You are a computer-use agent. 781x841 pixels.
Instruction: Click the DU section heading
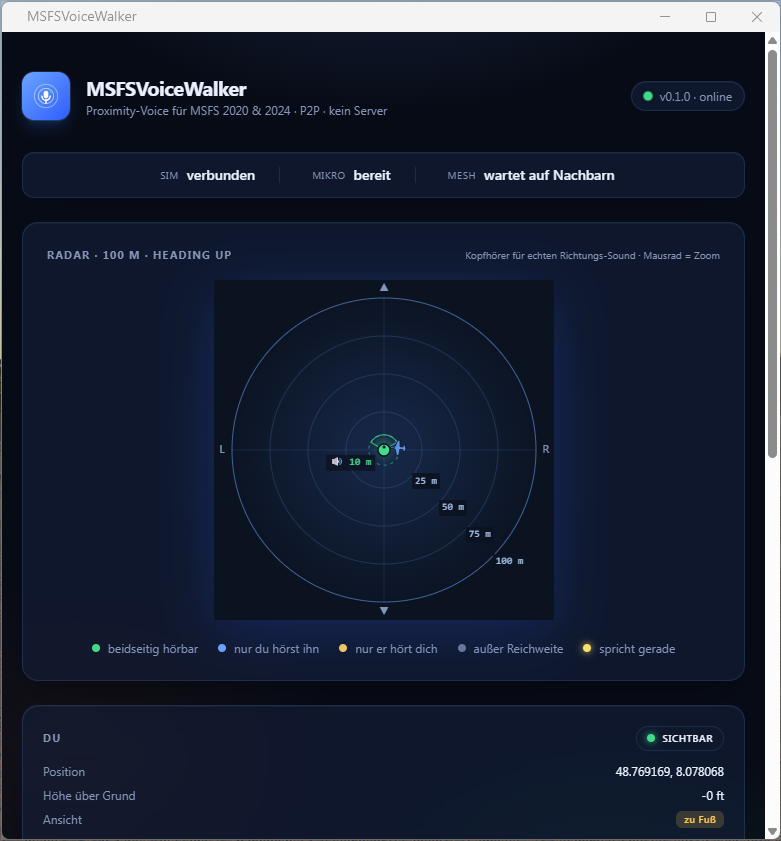coord(51,739)
